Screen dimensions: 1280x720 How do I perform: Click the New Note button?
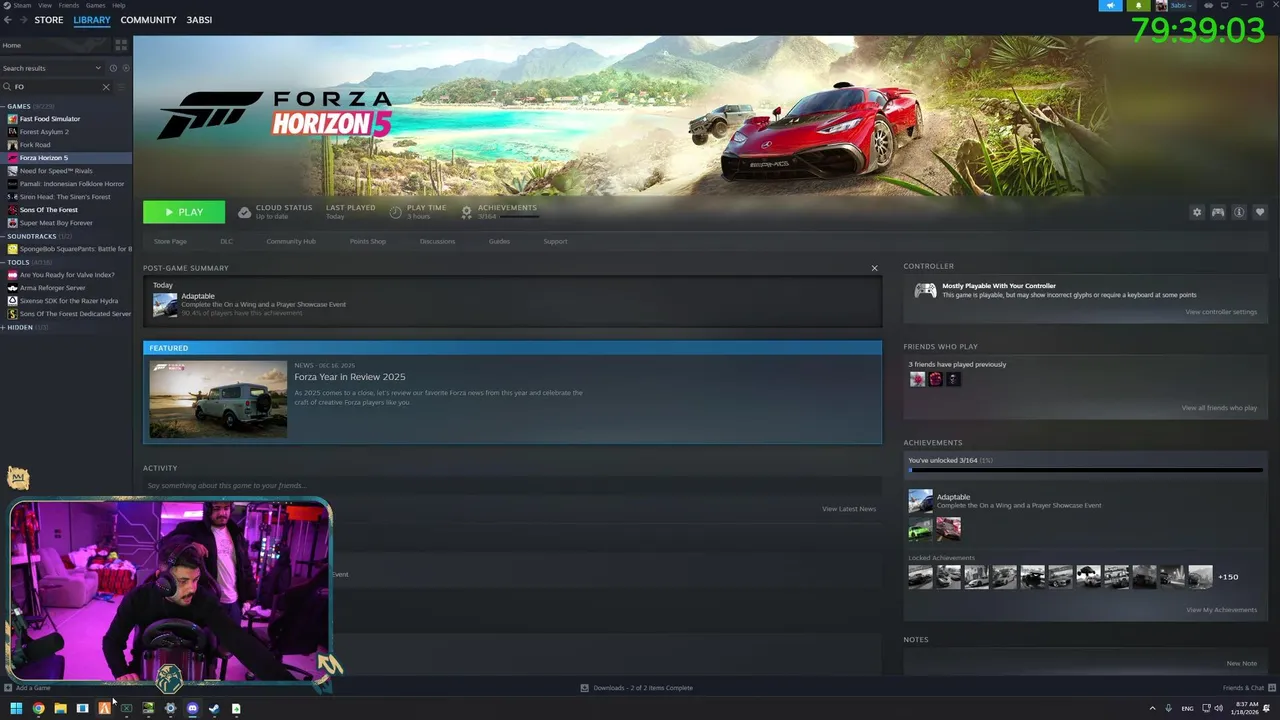[1242, 664]
